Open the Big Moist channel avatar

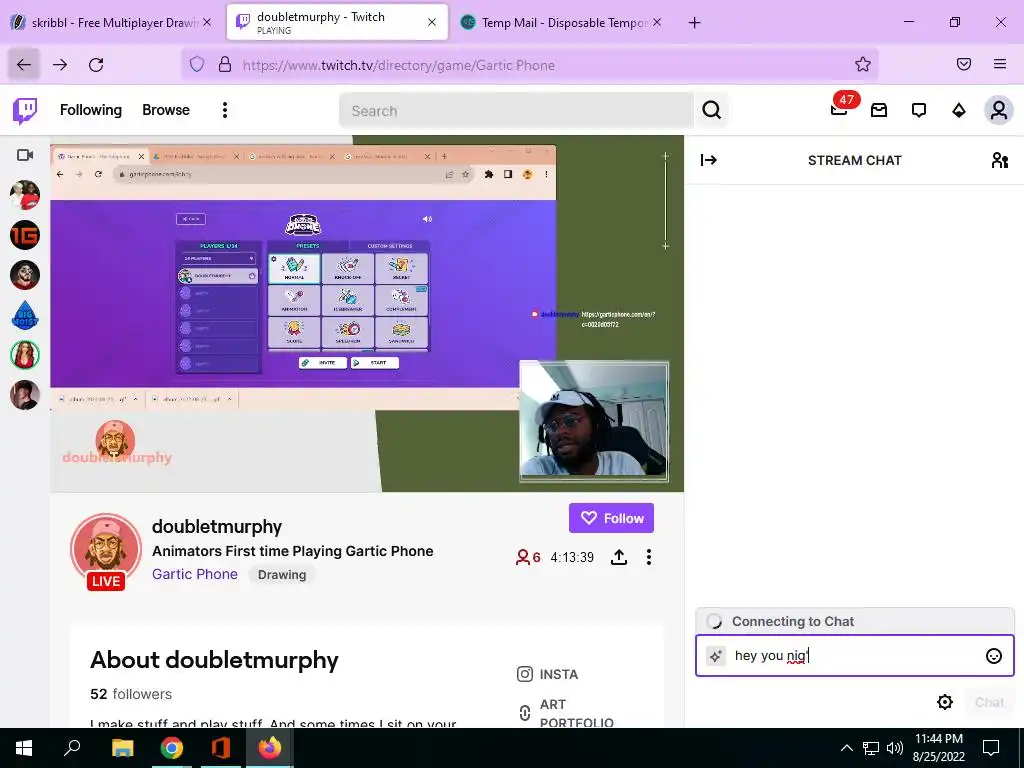click(25, 315)
